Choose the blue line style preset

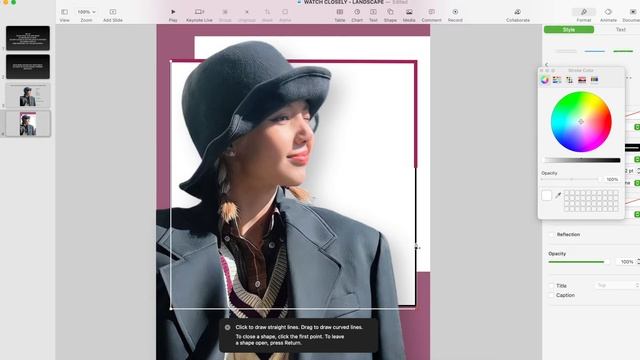pyautogui.click(x=594, y=51)
